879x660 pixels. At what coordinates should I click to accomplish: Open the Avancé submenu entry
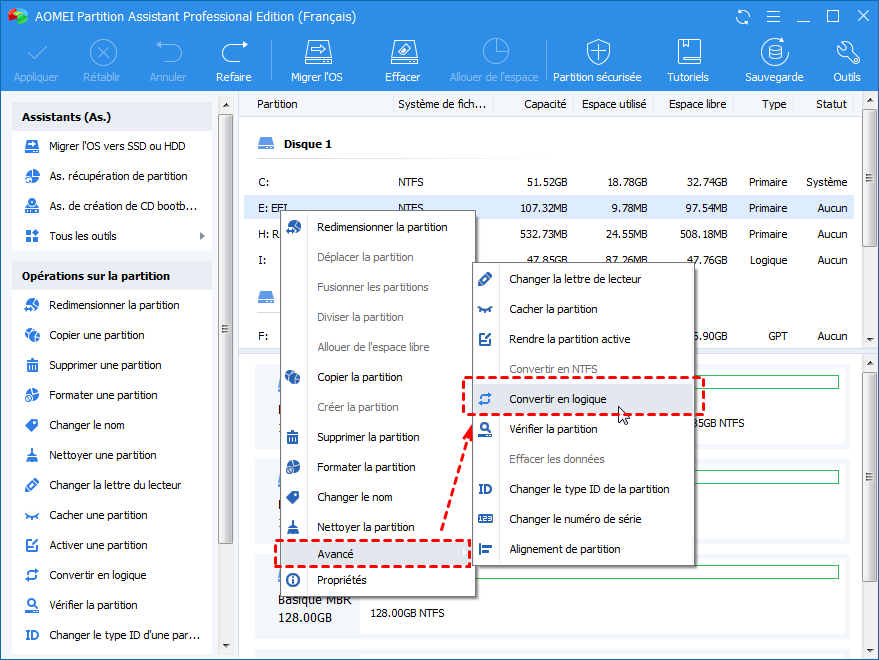coord(335,553)
